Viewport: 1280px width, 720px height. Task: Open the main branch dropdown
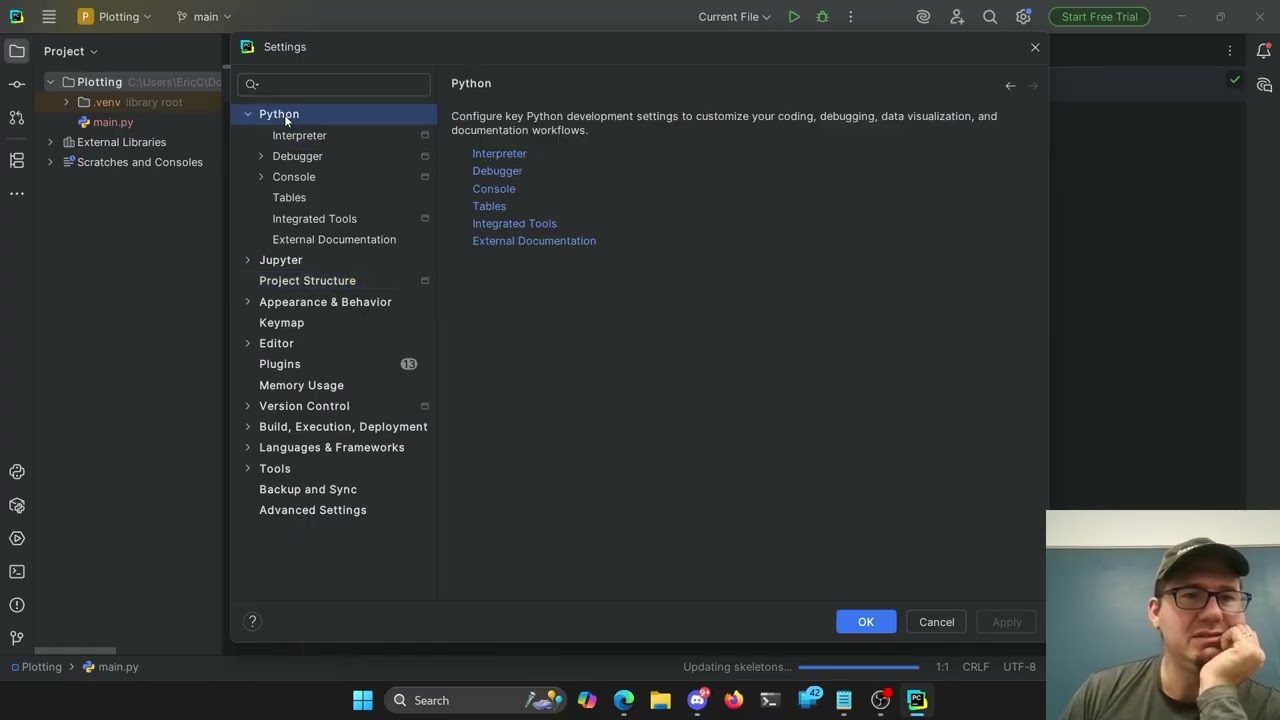pyautogui.click(x=203, y=17)
